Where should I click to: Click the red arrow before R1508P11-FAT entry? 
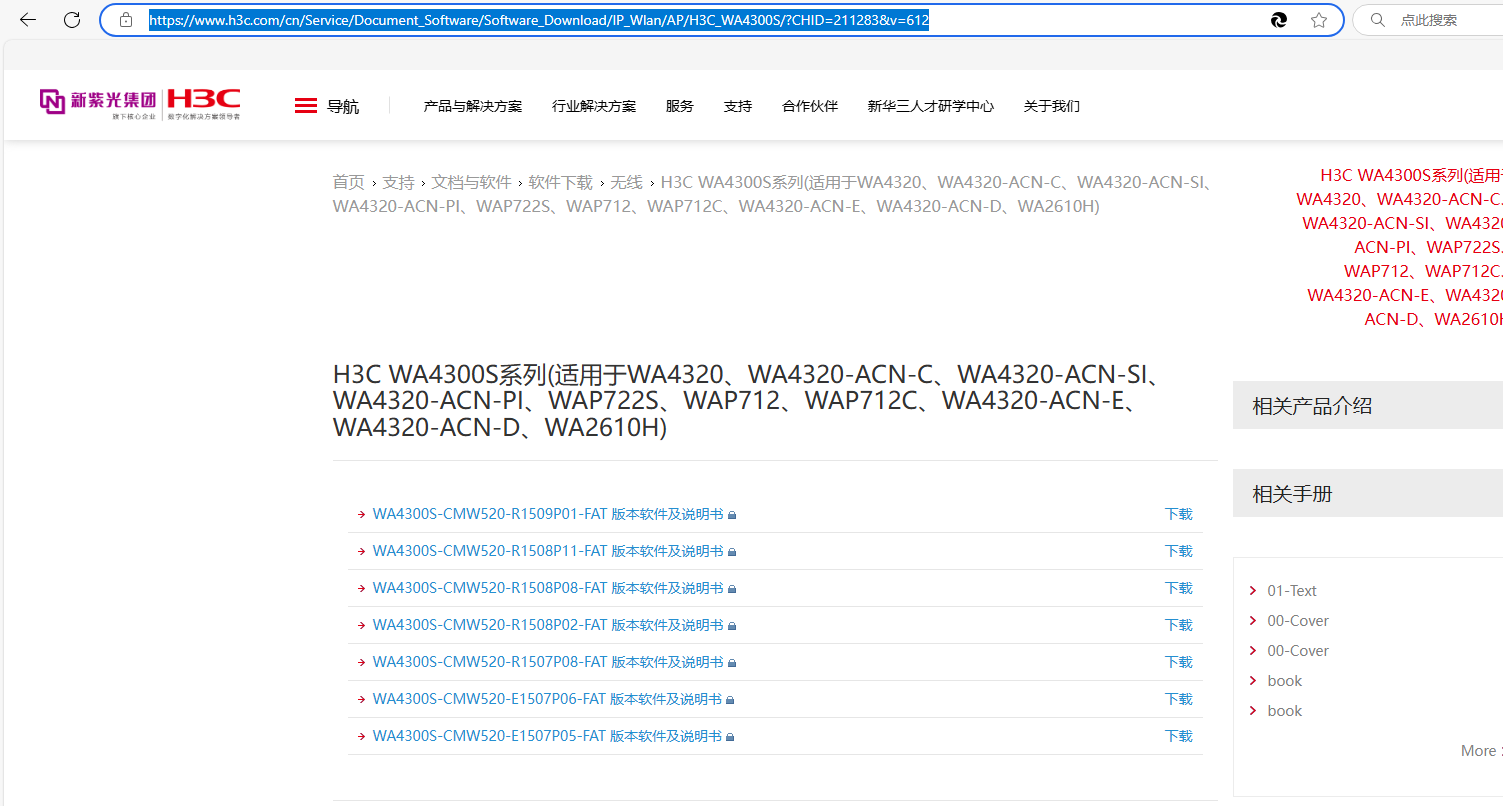(361, 552)
